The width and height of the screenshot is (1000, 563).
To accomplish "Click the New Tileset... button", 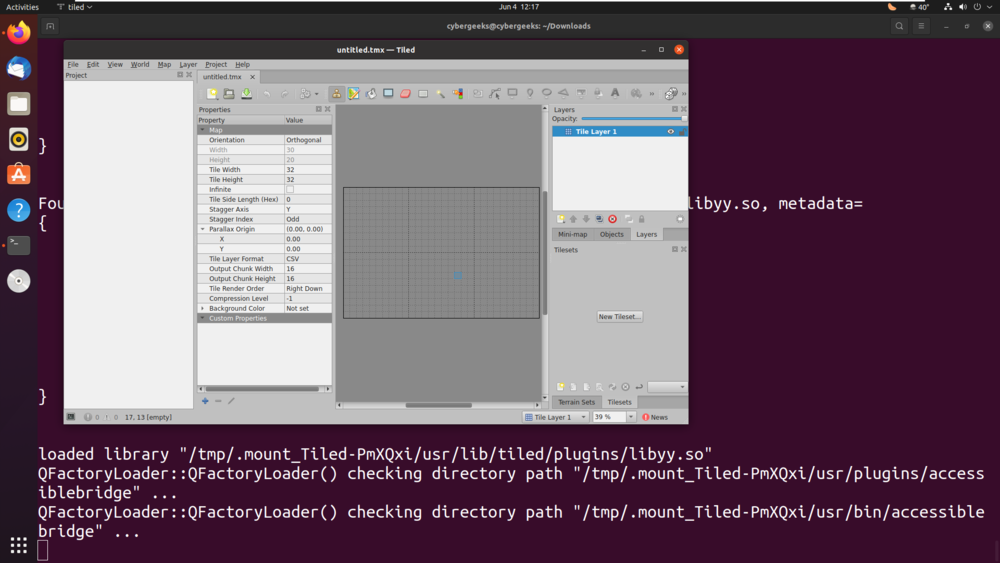I will coord(619,316).
